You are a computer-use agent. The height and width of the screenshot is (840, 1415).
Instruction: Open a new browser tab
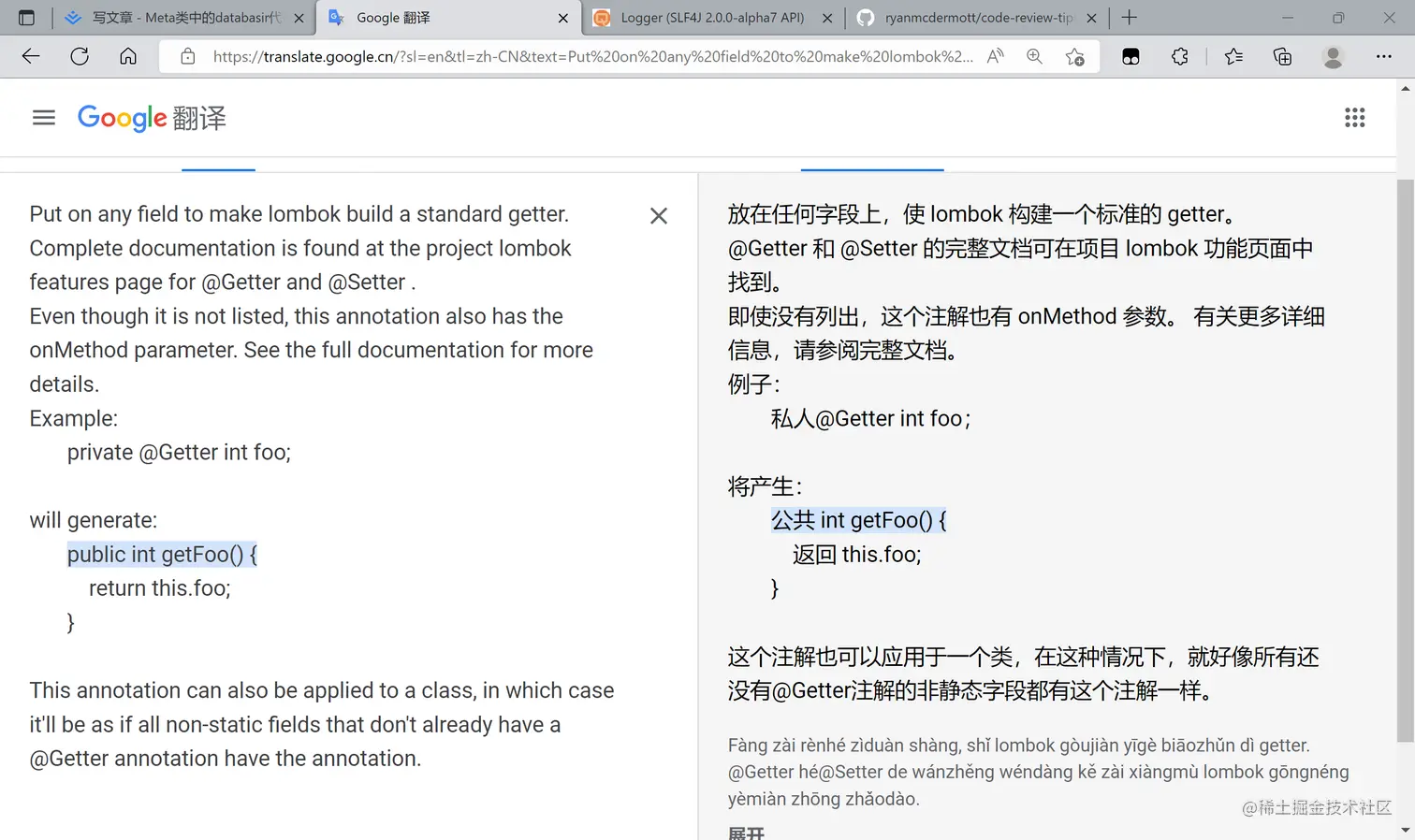[x=1130, y=18]
